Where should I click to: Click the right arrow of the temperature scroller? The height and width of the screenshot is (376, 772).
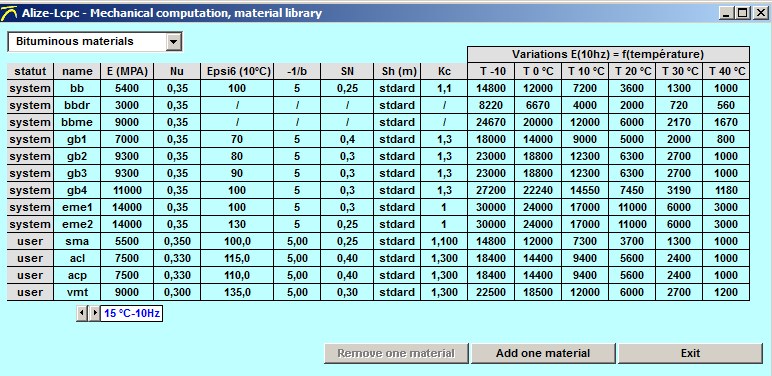pos(94,313)
